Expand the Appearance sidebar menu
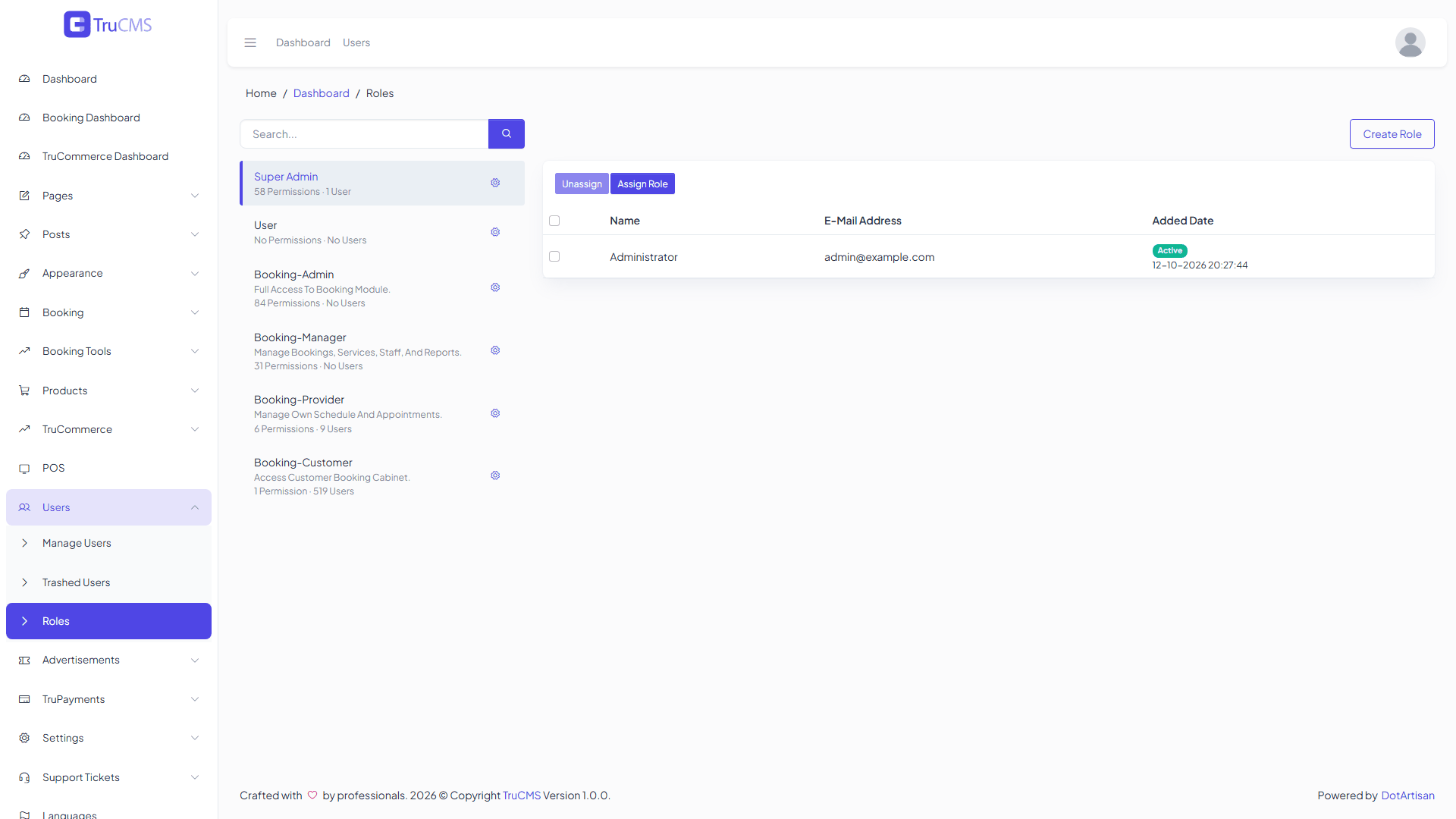1456x819 pixels. tap(108, 273)
